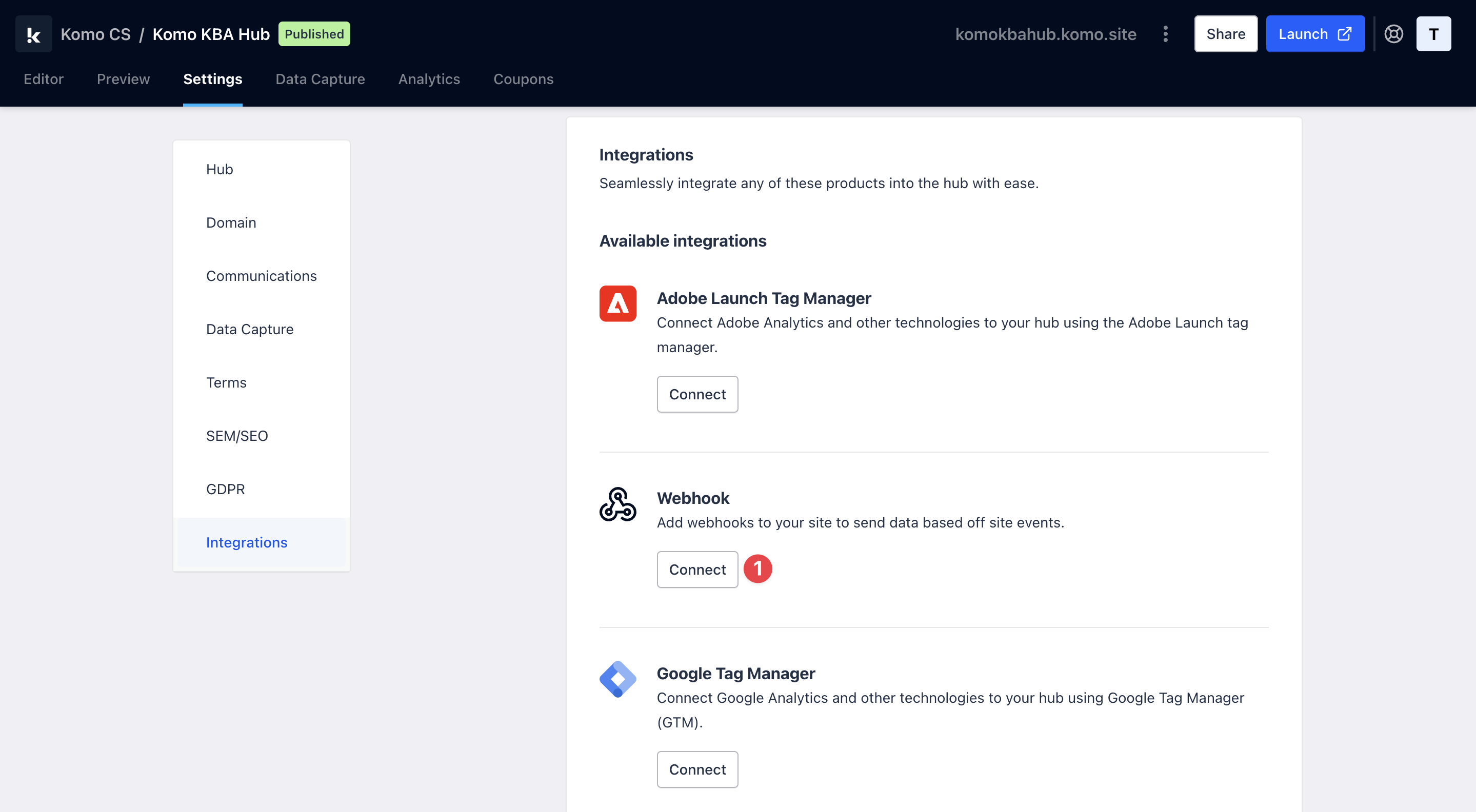
Task: Open the three-dot more options menu
Action: coord(1165,34)
